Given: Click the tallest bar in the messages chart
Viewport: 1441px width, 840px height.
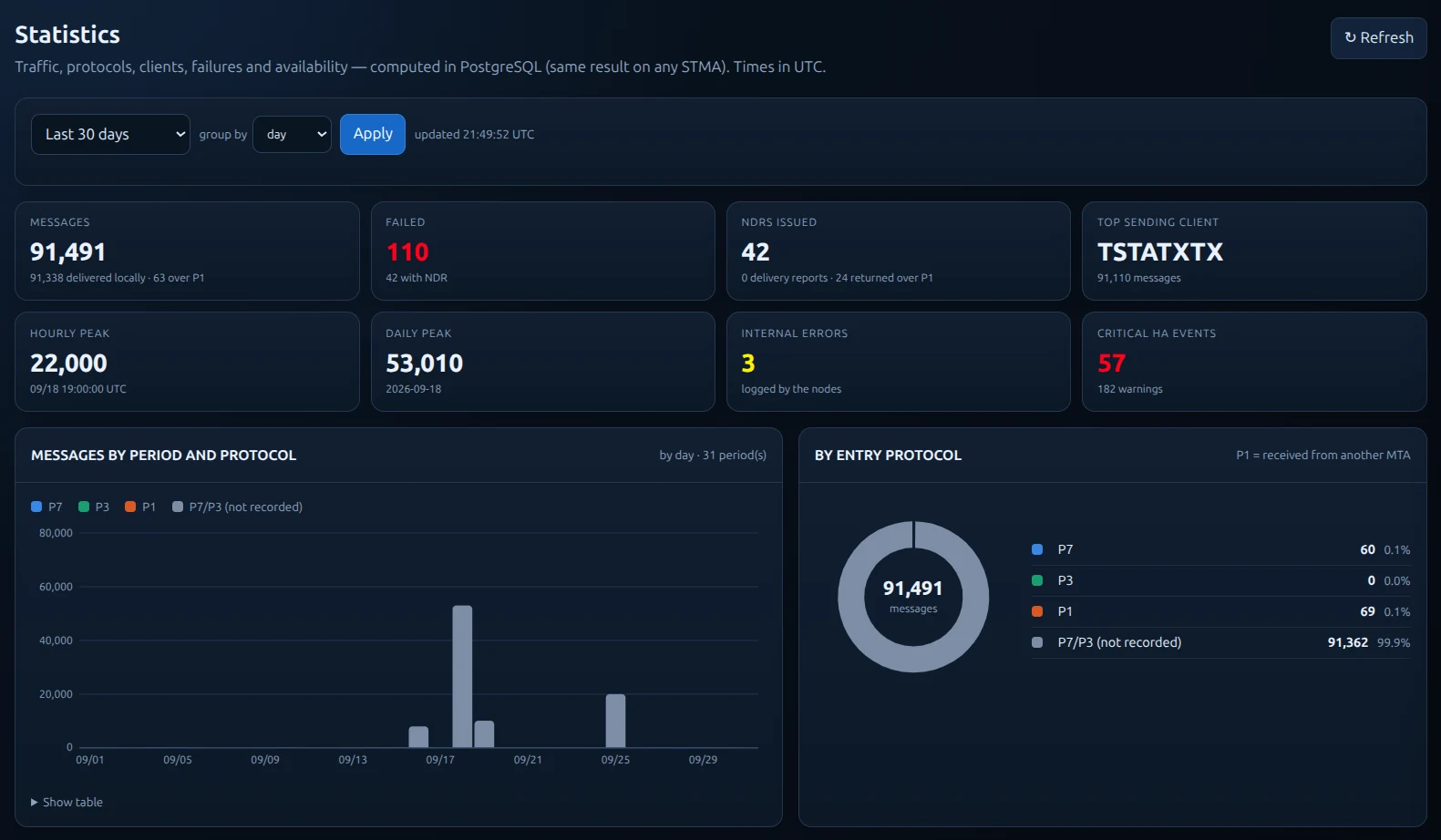Looking at the screenshot, I should click(462, 677).
